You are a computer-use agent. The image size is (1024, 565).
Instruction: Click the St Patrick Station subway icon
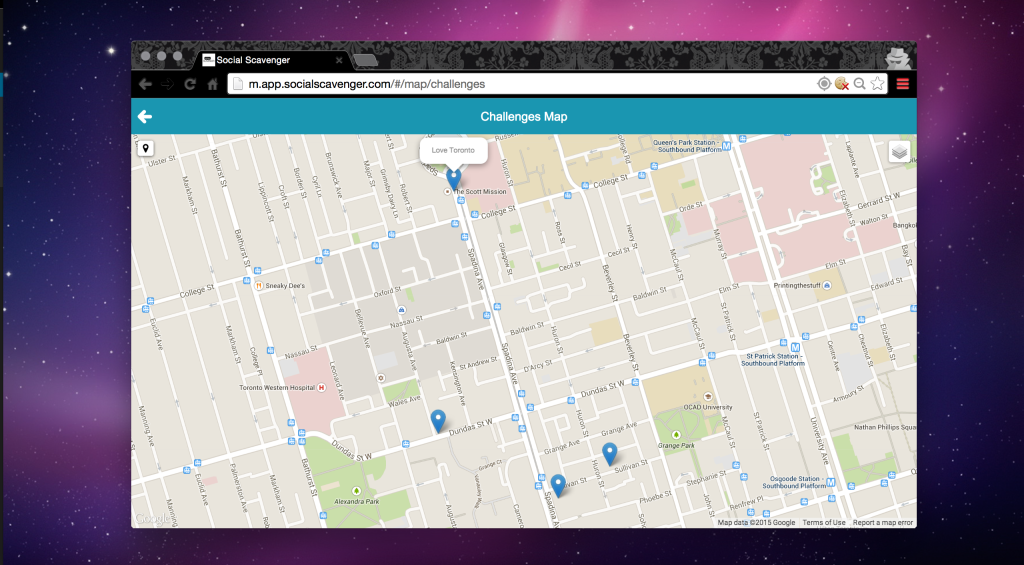coord(795,347)
